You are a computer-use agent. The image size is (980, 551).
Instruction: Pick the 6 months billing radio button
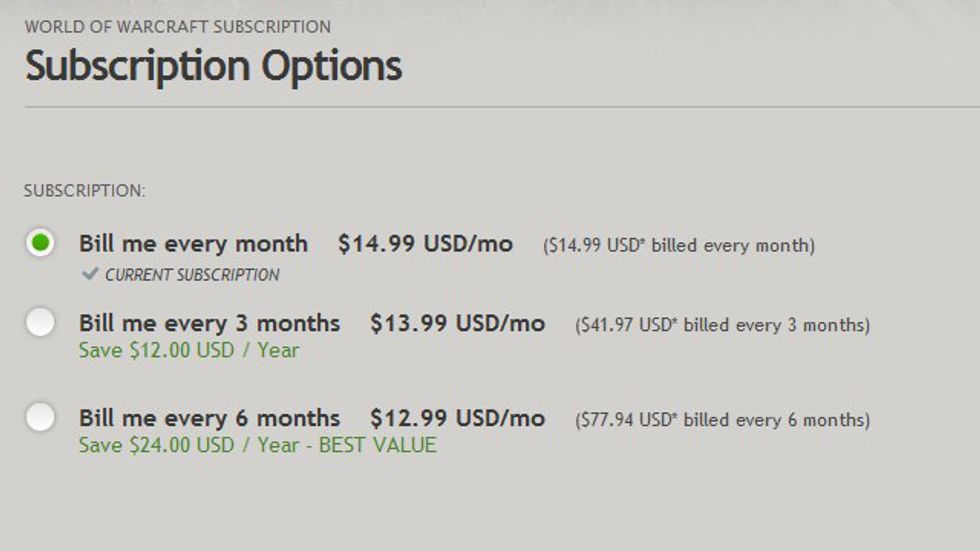(x=40, y=417)
